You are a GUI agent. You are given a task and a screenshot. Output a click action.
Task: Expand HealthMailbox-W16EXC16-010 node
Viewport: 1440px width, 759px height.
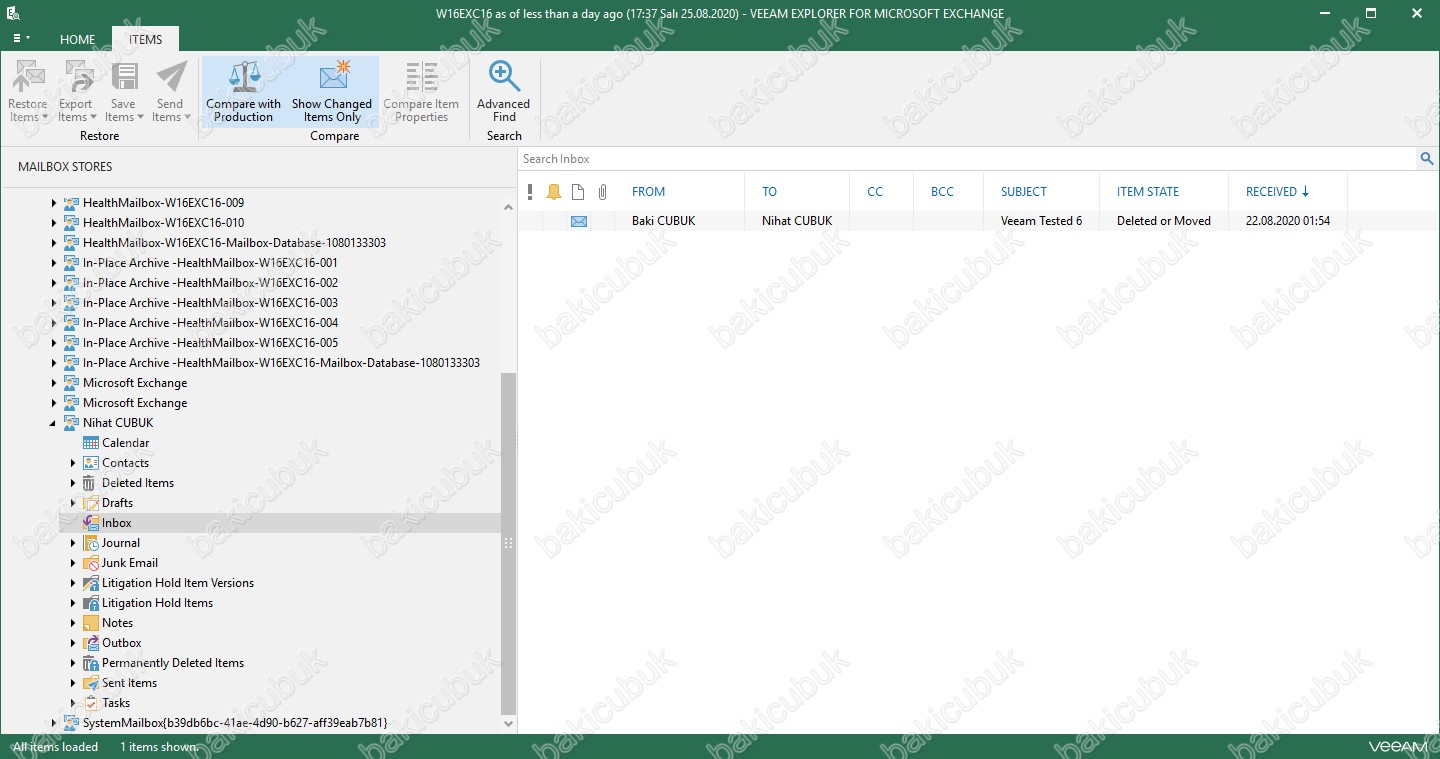click(54, 223)
